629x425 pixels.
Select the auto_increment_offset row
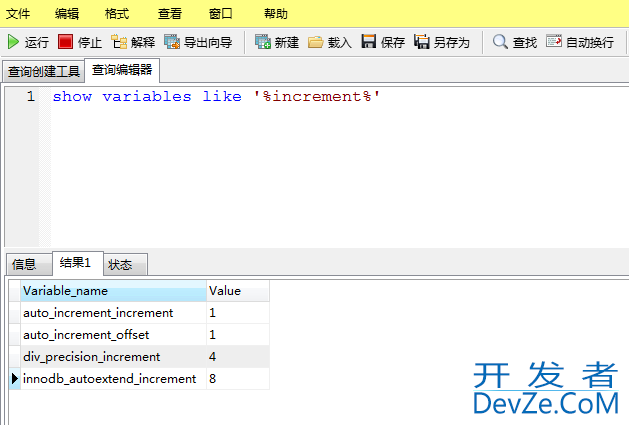click(86, 335)
